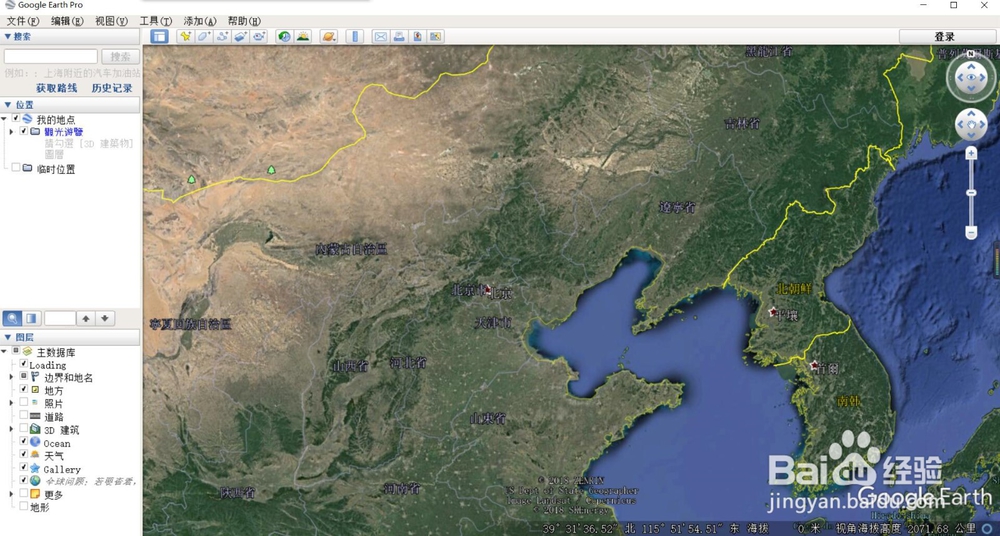Click the 获取路线 link
The height and width of the screenshot is (536, 1000).
point(57,88)
